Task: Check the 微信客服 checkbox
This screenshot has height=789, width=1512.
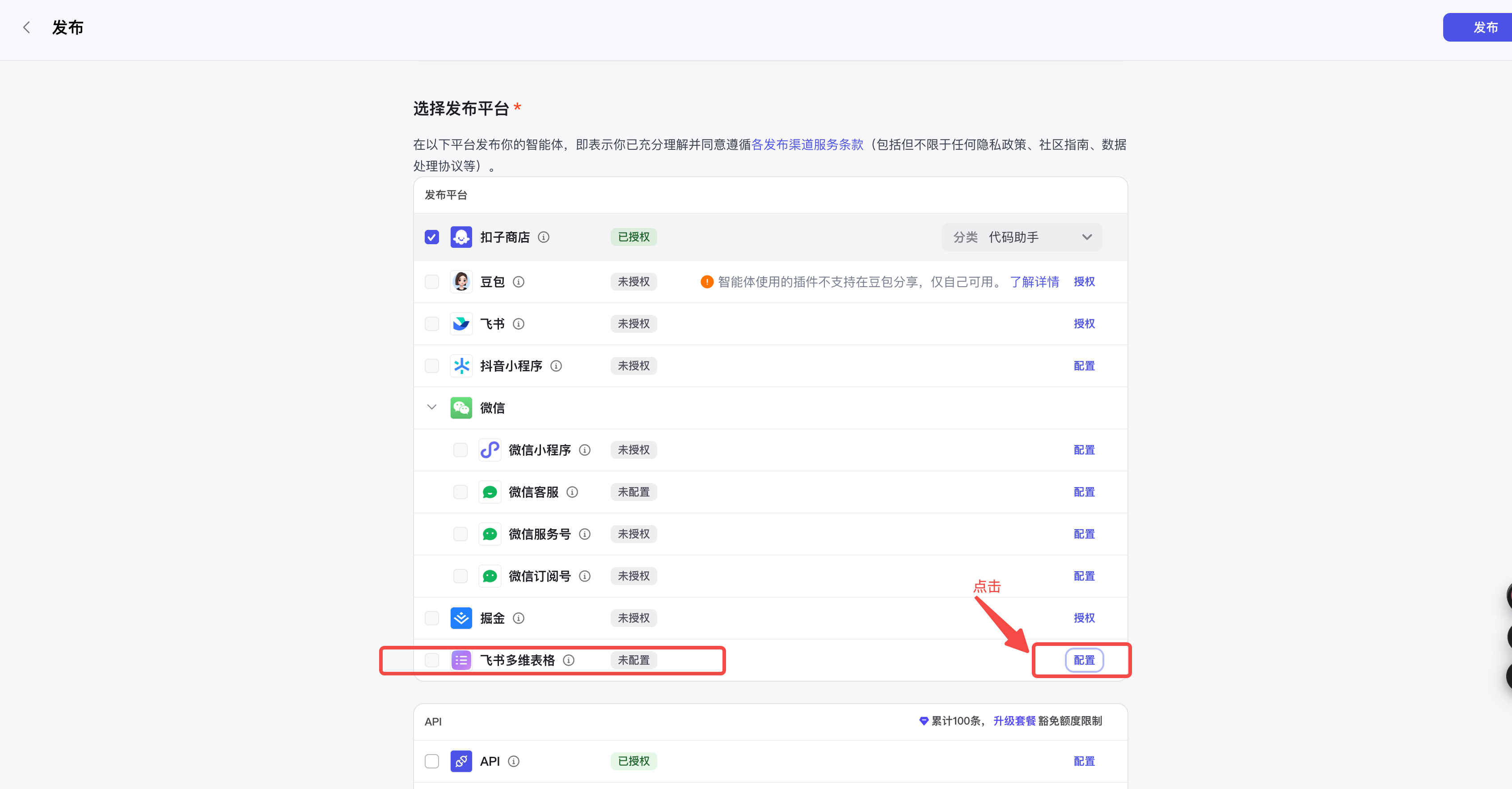Action: pyautogui.click(x=460, y=492)
